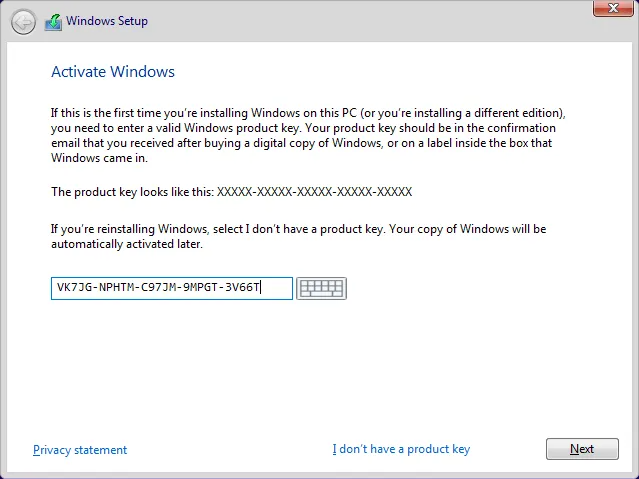Select "I don't have a product key"
639x479 pixels.
pyautogui.click(x=401, y=450)
